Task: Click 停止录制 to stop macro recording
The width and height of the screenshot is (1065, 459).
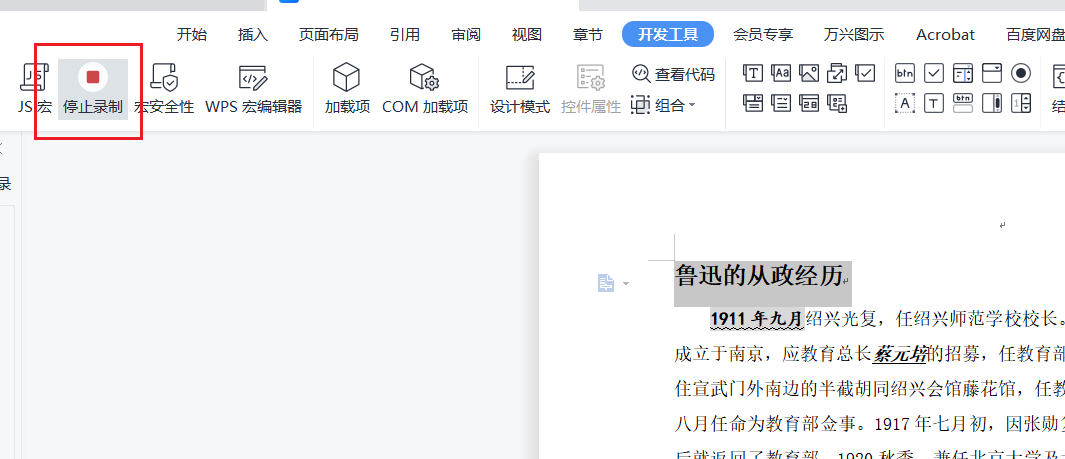Action: (x=93, y=89)
